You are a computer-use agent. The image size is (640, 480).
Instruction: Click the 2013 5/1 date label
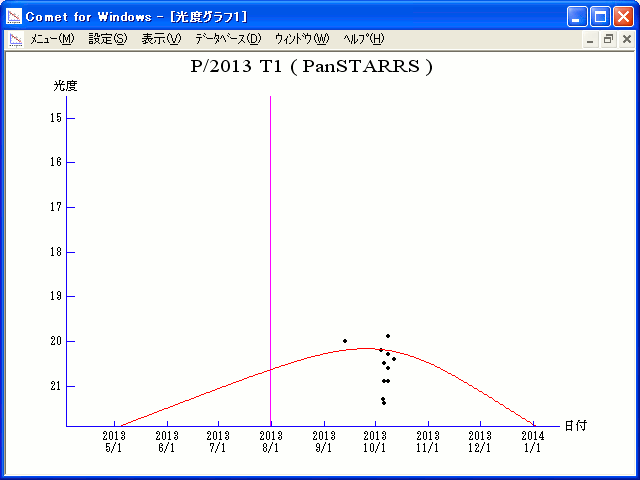click(x=114, y=442)
